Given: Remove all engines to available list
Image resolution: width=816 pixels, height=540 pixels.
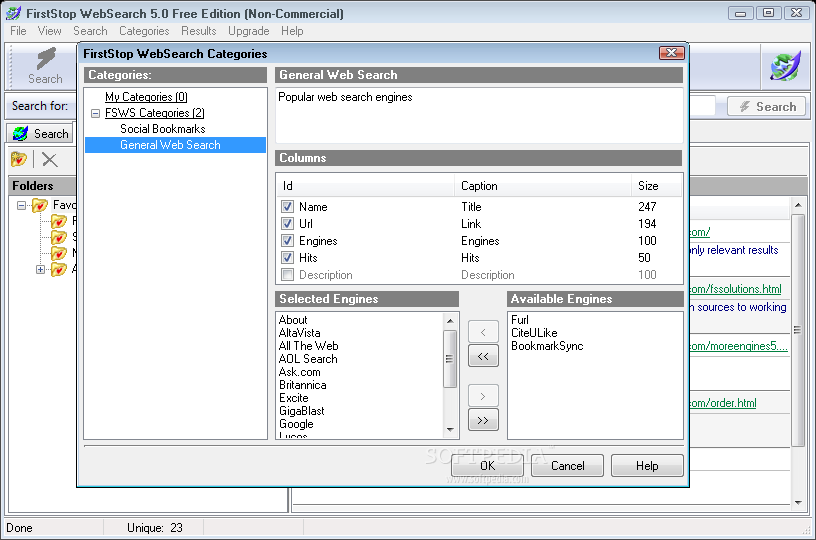Looking at the screenshot, I should click(483, 420).
